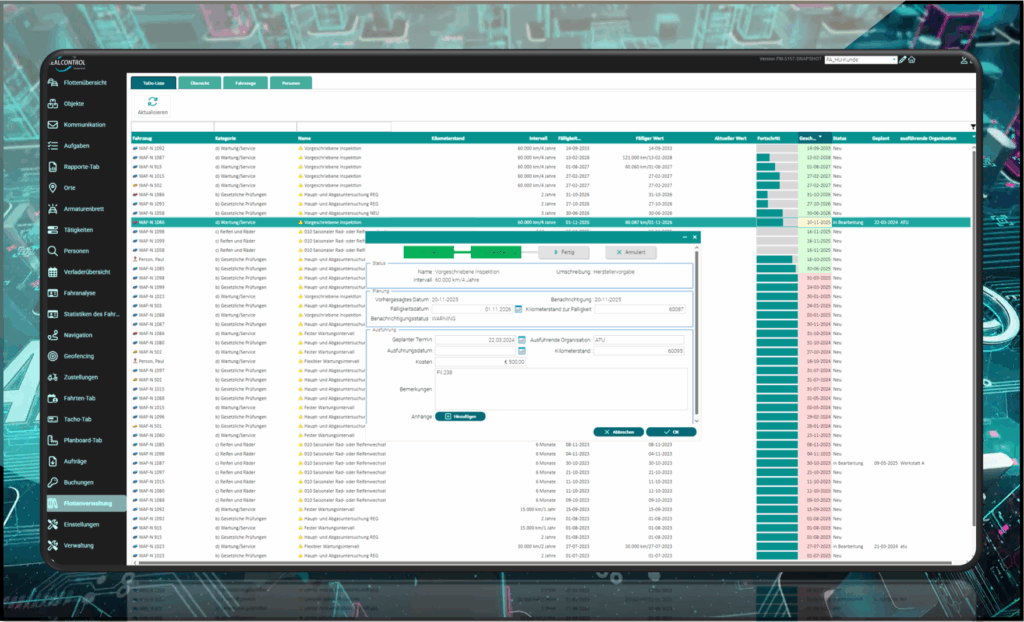Click the pencil edit icon in header

point(903,60)
